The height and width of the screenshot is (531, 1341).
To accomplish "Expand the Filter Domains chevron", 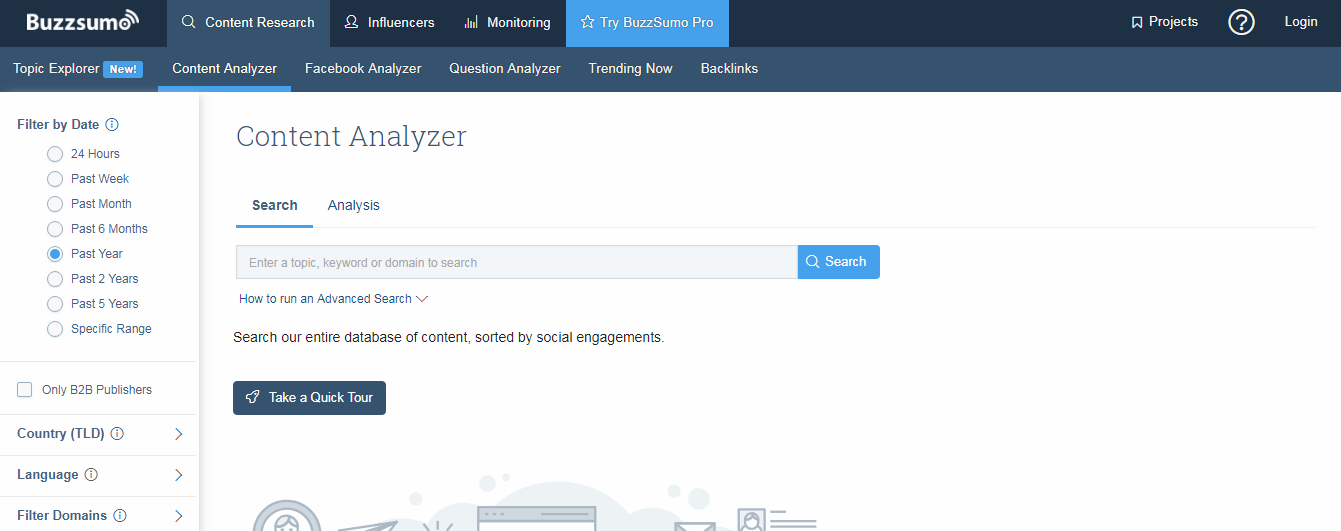I will (x=179, y=516).
